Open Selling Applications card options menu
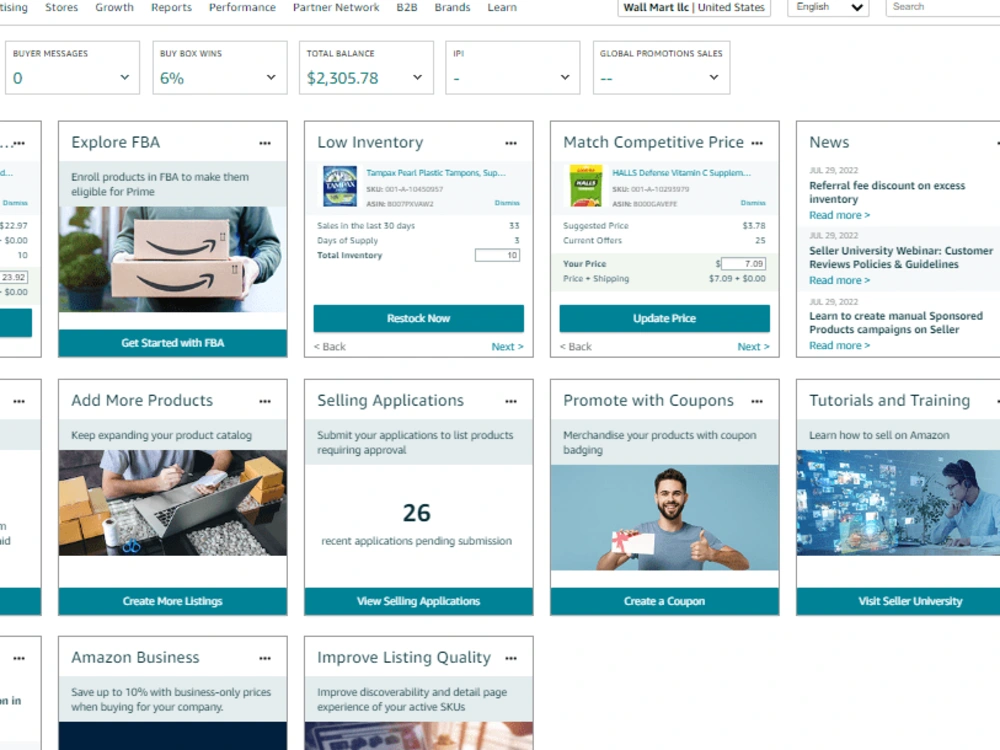The image size is (1000, 750). click(x=511, y=401)
